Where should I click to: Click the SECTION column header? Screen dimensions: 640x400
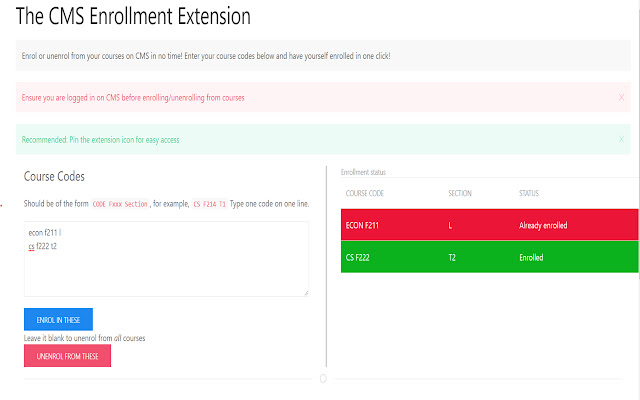click(460, 193)
